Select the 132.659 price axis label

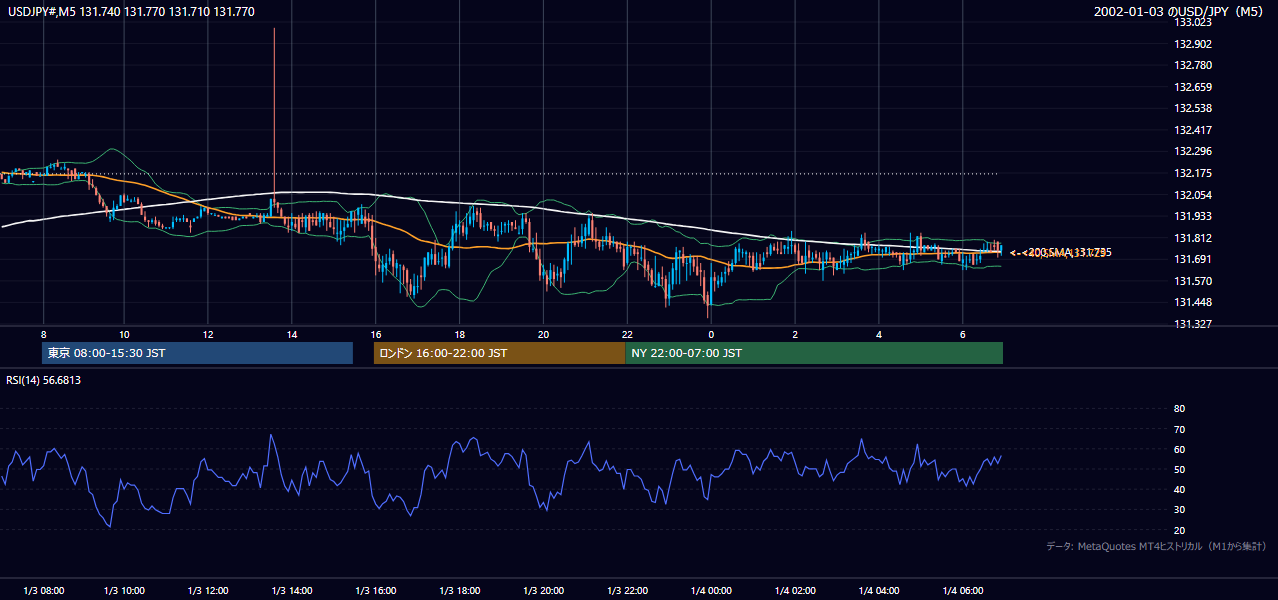coord(1194,87)
